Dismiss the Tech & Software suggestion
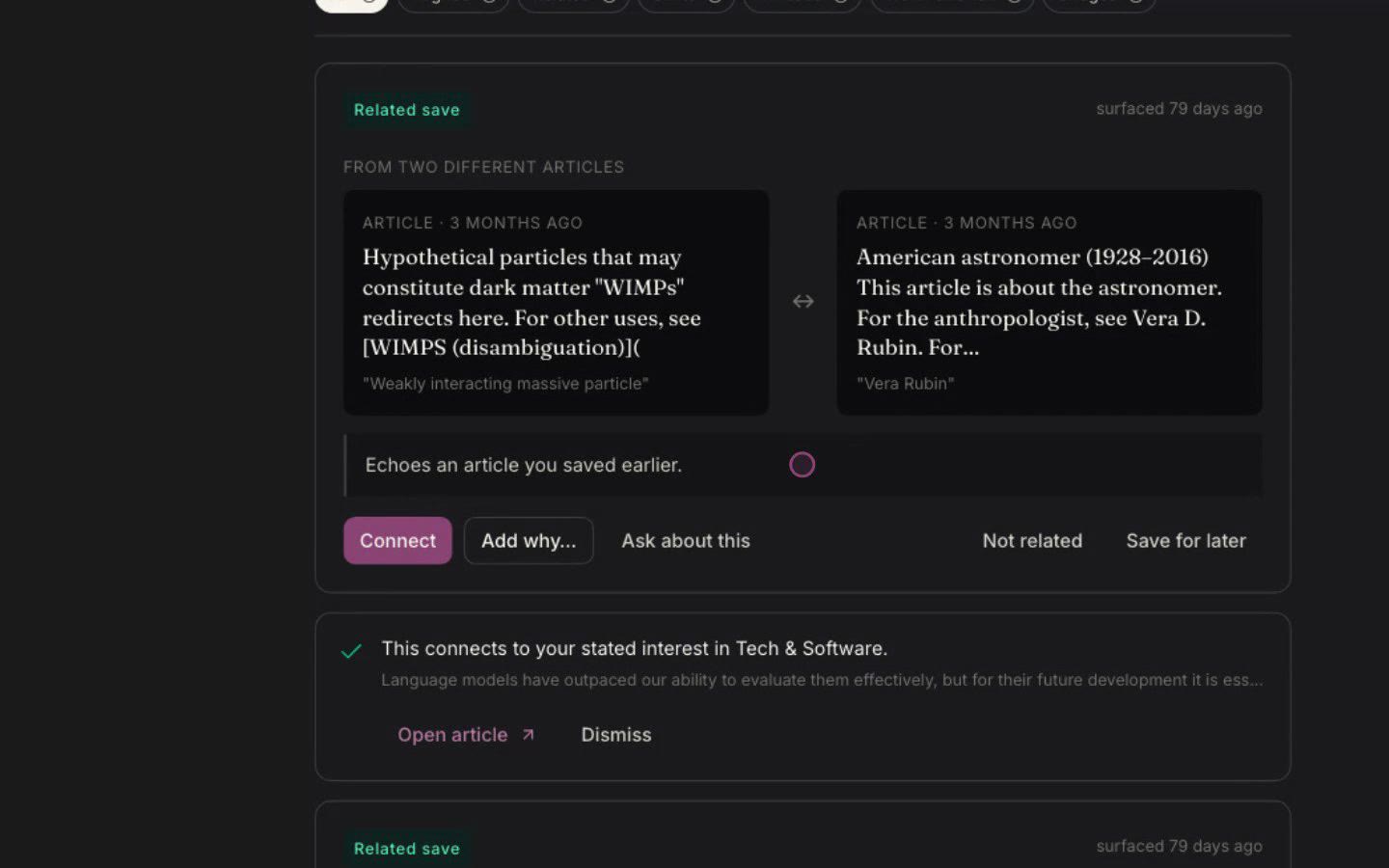Screen dimensions: 1389x868 point(616,735)
